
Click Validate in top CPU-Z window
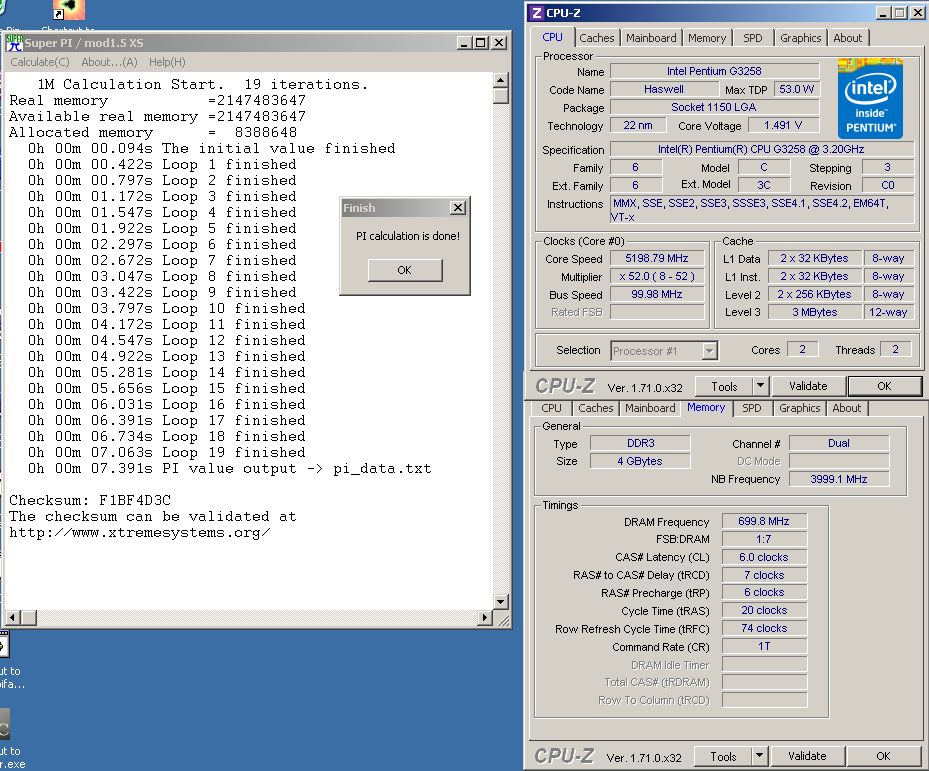(808, 386)
